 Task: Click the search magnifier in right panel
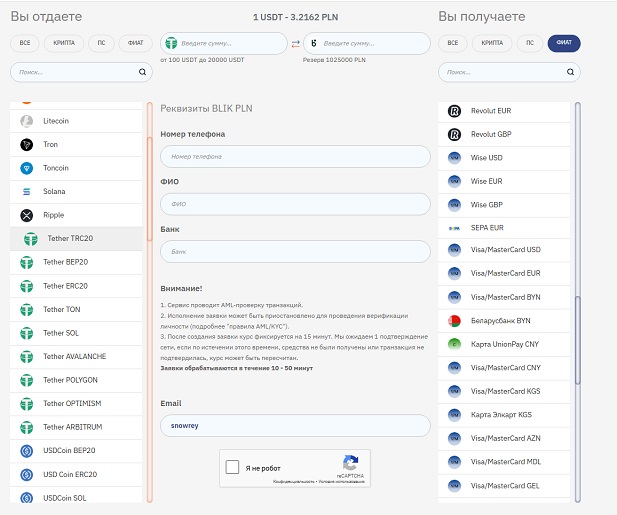click(572, 72)
